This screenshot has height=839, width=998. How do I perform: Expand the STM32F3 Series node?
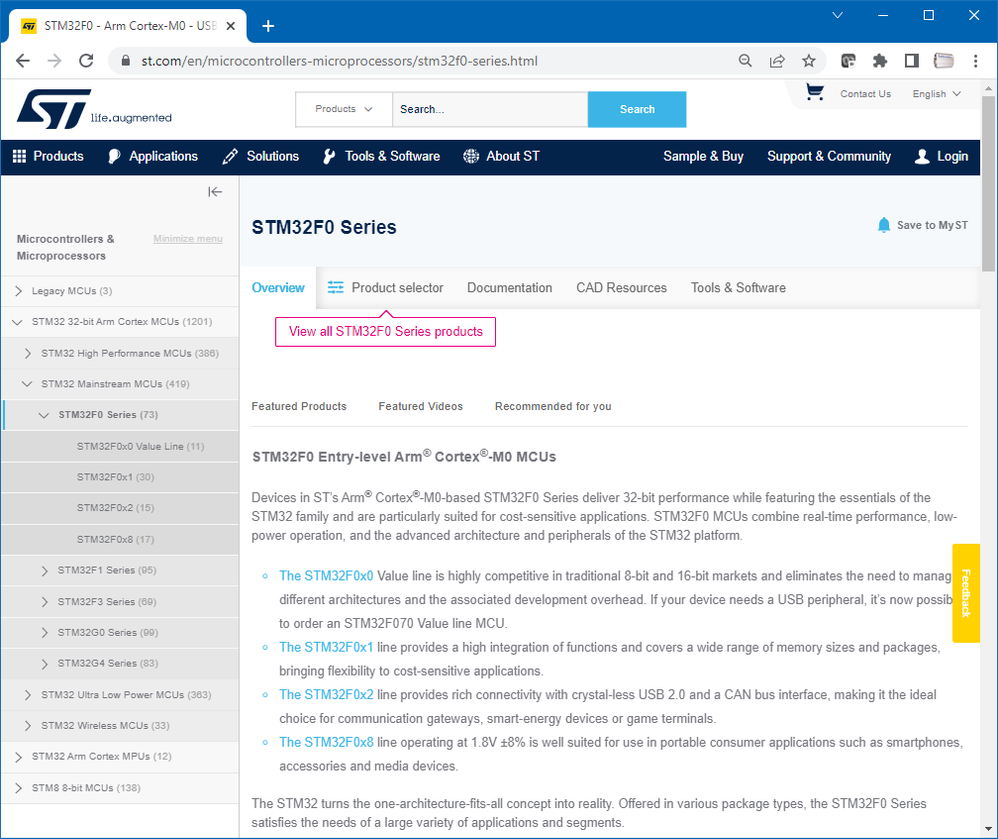pyautogui.click(x=44, y=602)
